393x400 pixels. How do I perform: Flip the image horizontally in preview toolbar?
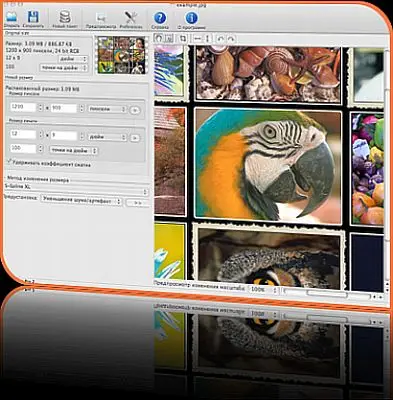(x=198, y=39)
